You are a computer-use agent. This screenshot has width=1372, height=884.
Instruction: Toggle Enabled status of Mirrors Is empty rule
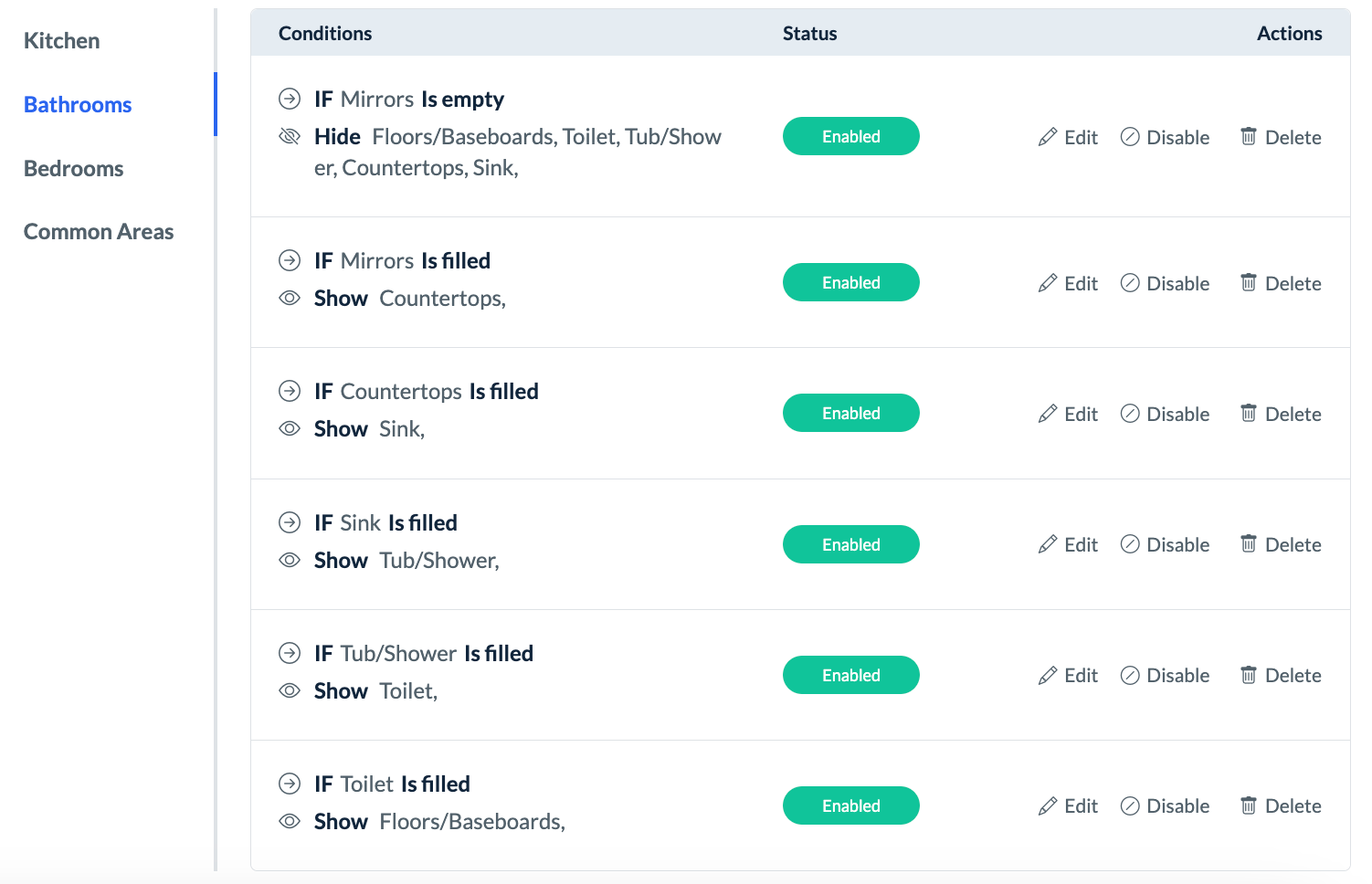850,136
